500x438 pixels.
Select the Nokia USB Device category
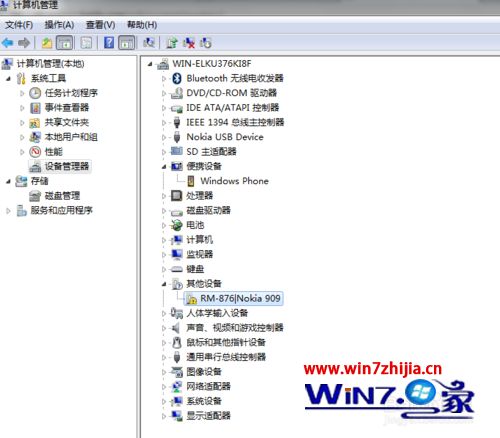tap(225, 137)
